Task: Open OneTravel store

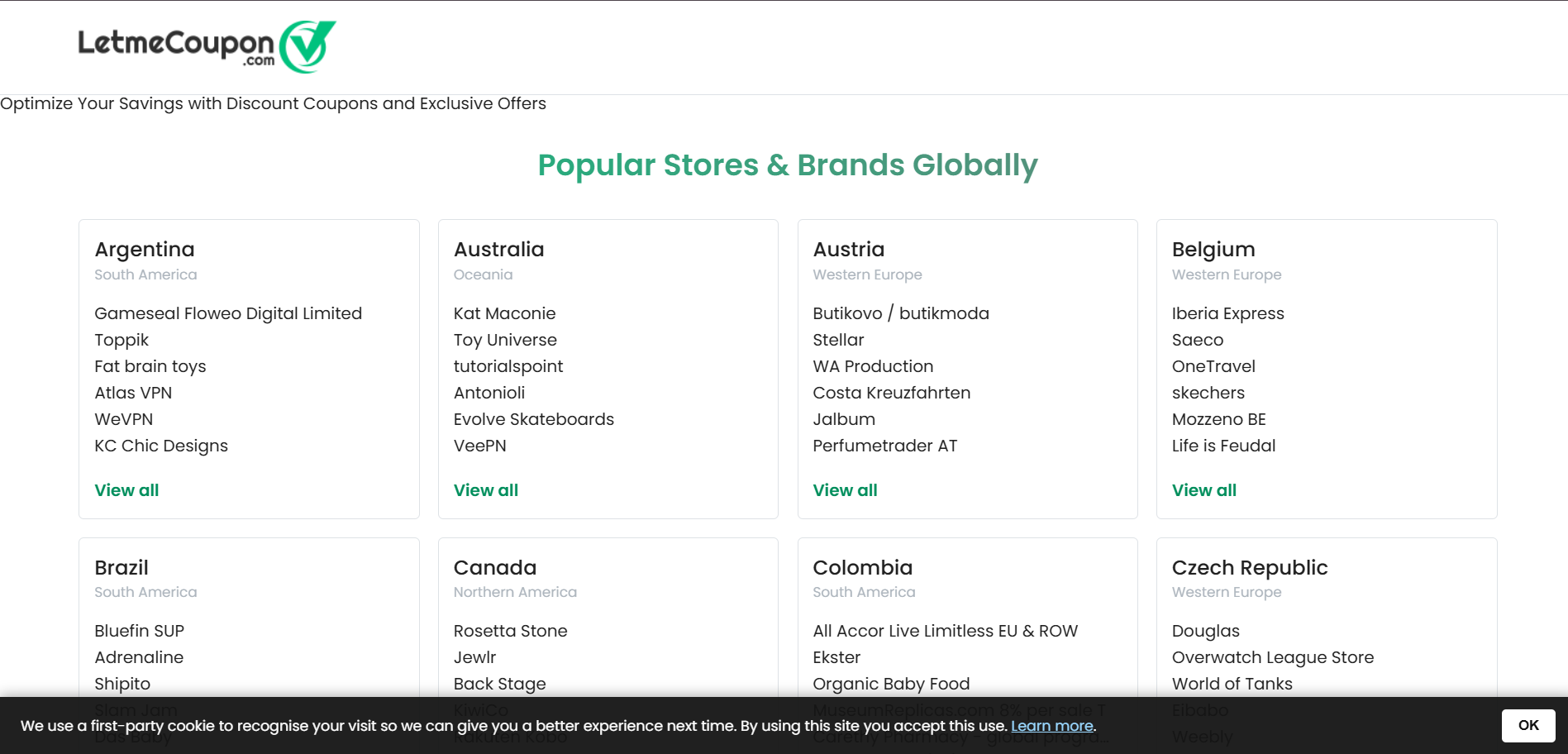Action: click(1213, 366)
